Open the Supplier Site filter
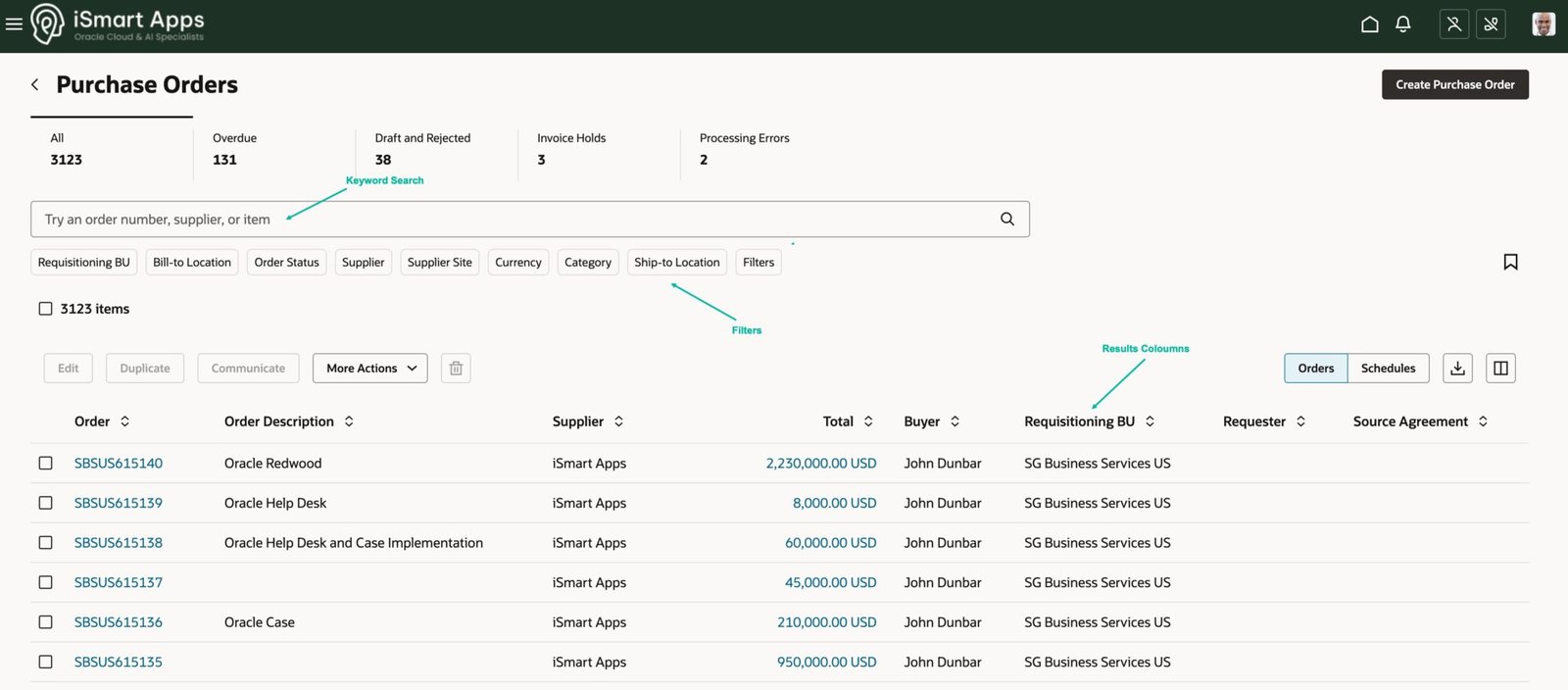 coord(440,262)
